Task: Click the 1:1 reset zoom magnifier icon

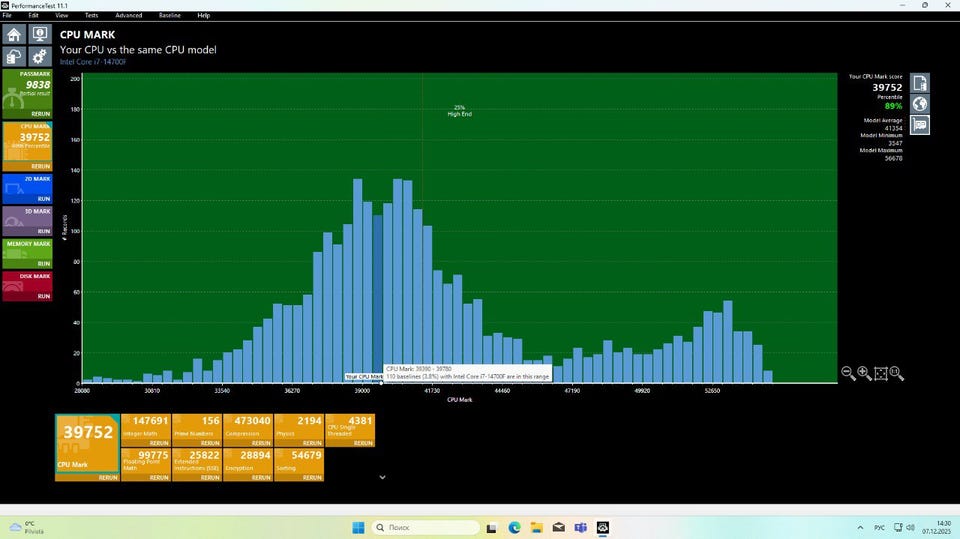Action: (x=897, y=373)
